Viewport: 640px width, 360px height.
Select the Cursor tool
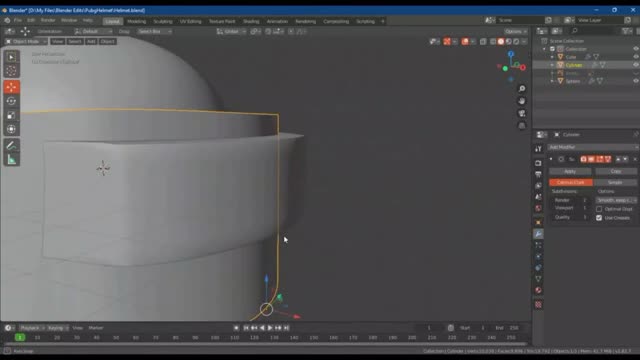point(11,71)
